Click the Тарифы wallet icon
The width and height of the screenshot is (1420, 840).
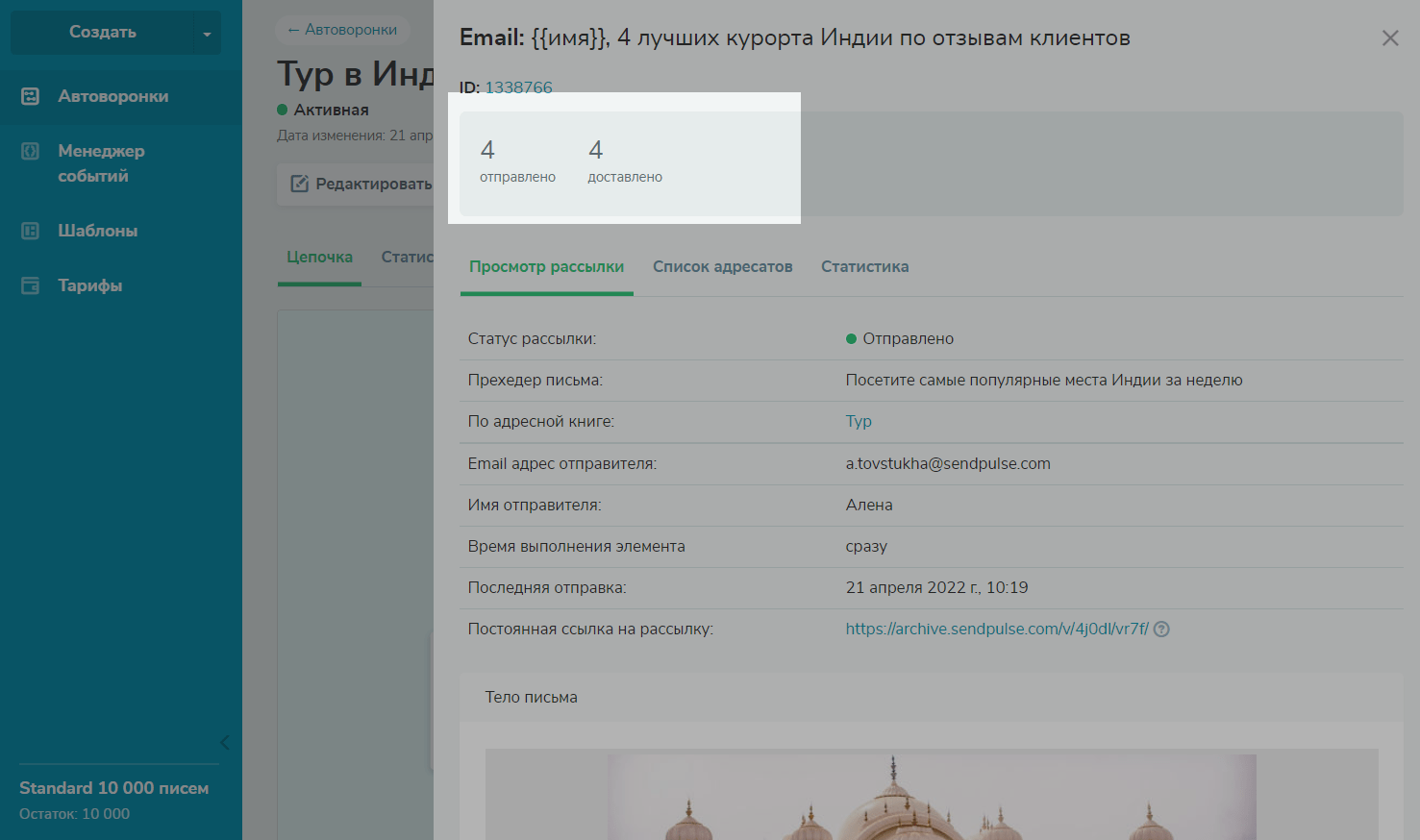coord(31,285)
